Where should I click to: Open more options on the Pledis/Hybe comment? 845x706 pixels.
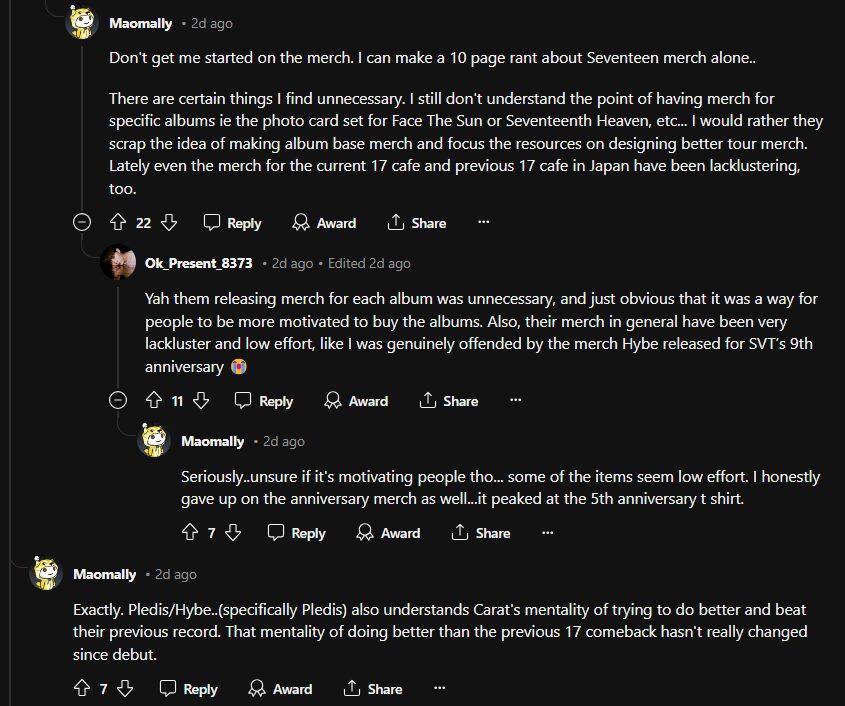pyautogui.click(x=440, y=689)
